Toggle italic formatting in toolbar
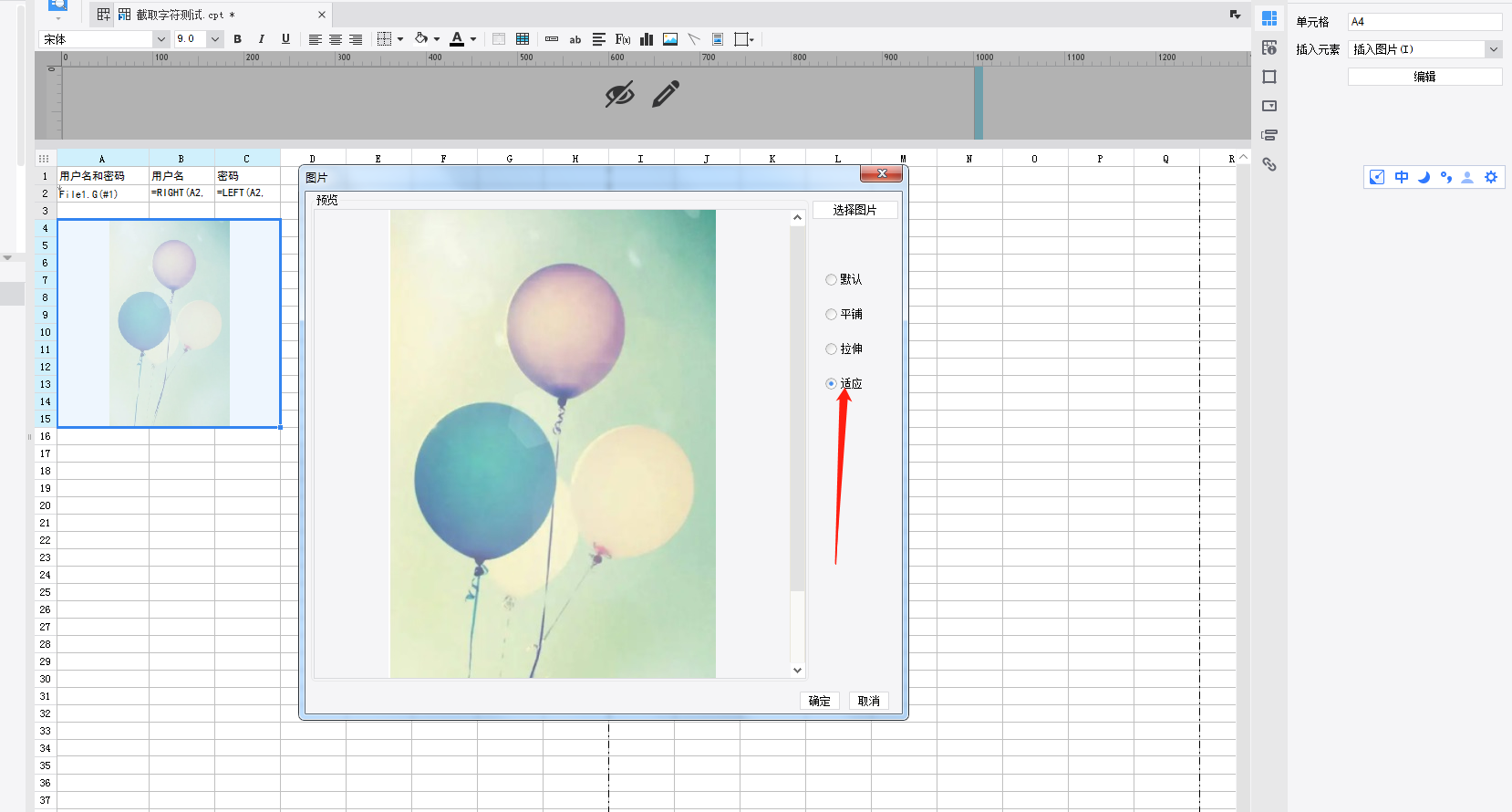This screenshot has width=1512, height=812. pyautogui.click(x=262, y=39)
